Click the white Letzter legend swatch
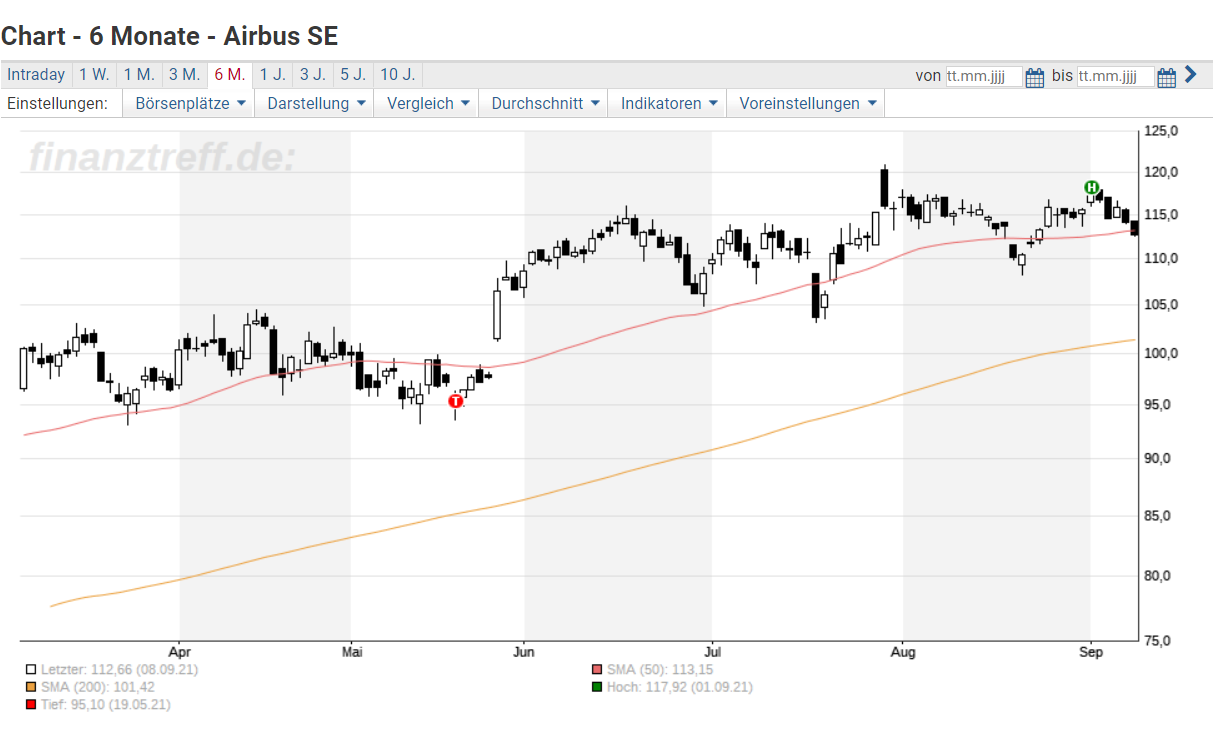1227x741 pixels. pos(32,670)
